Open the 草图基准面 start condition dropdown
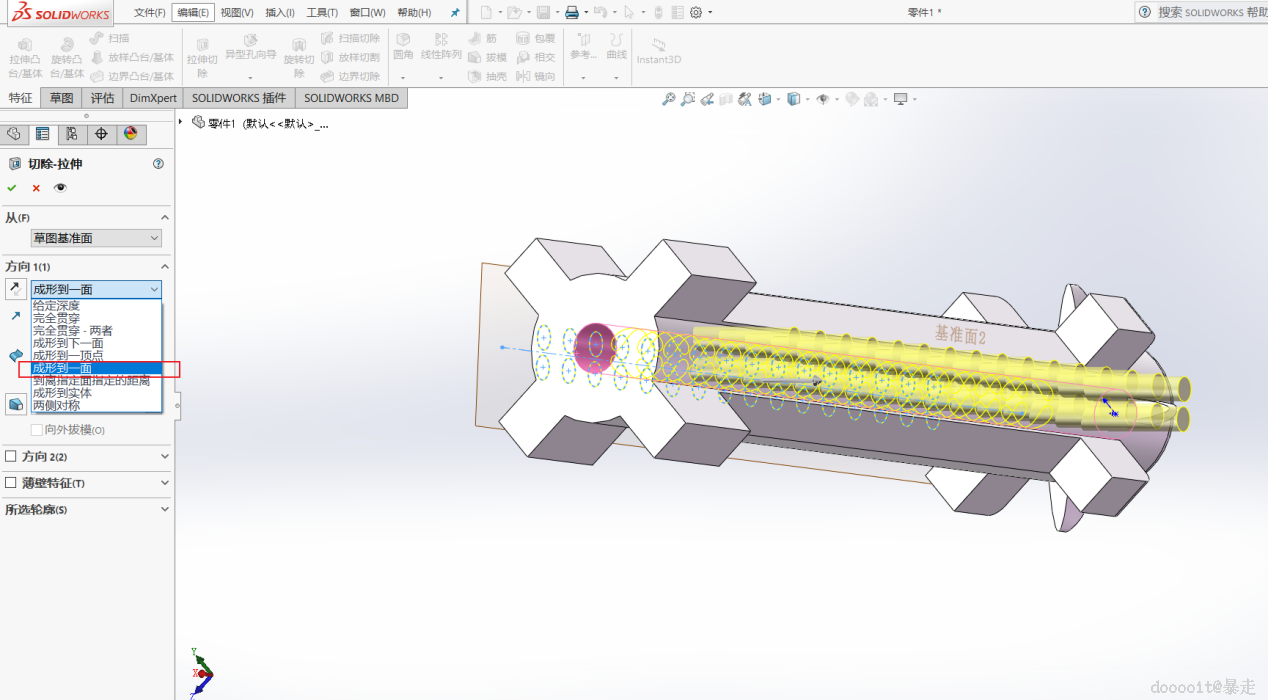 click(95, 238)
